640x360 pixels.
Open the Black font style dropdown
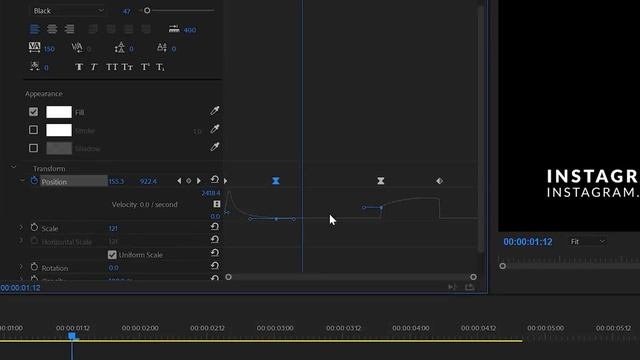[68, 11]
